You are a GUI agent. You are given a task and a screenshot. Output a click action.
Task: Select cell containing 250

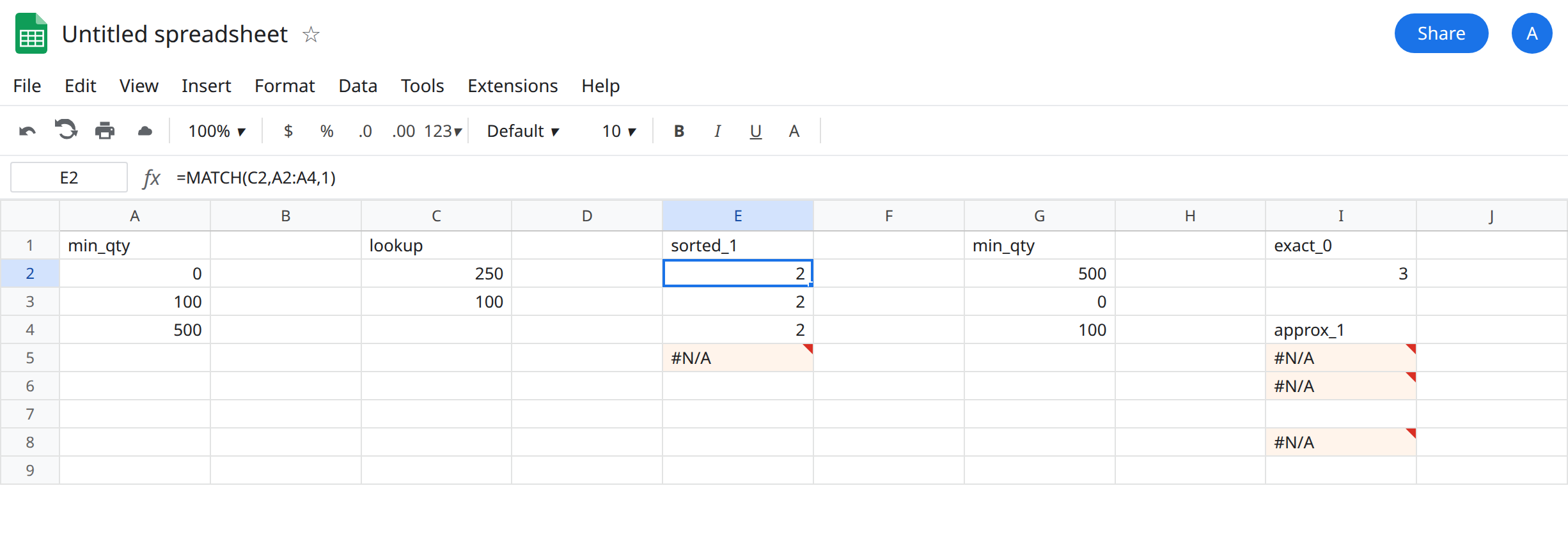436,273
